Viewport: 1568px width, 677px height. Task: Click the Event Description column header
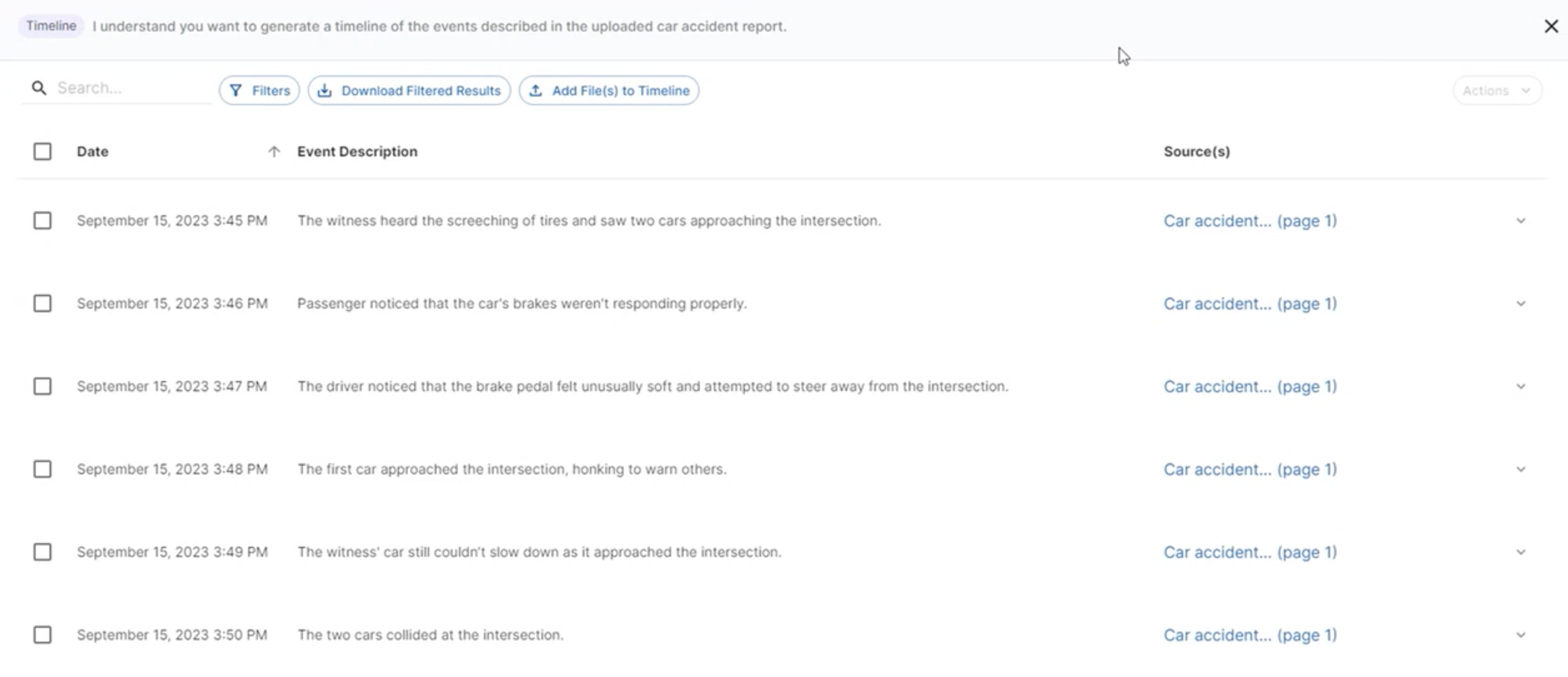click(357, 151)
